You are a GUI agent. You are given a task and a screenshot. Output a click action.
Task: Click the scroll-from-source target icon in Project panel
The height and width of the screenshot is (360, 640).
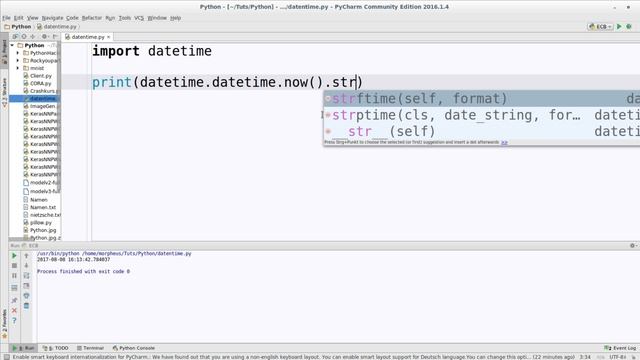(x=24, y=37)
